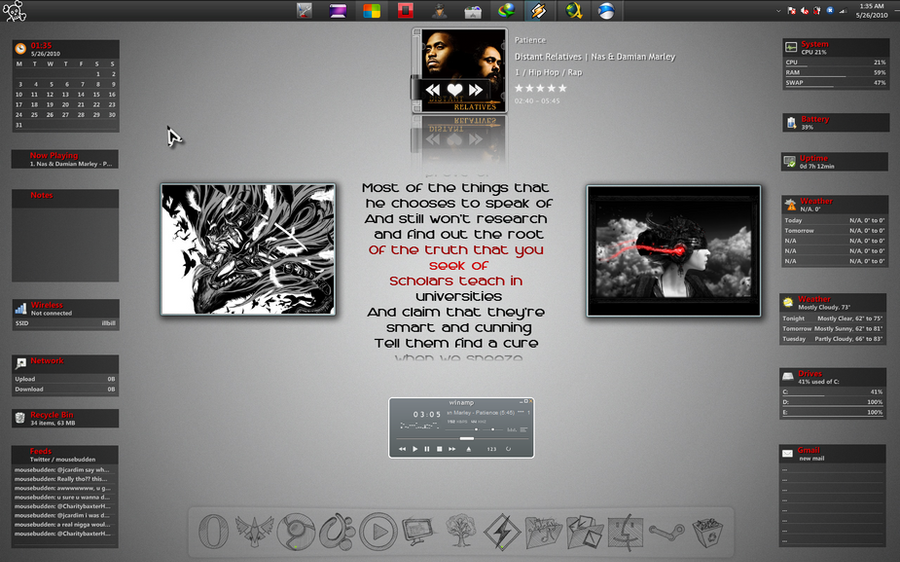Open the Finder face icon in dock
The image size is (900, 562).
pyautogui.click(x=626, y=531)
